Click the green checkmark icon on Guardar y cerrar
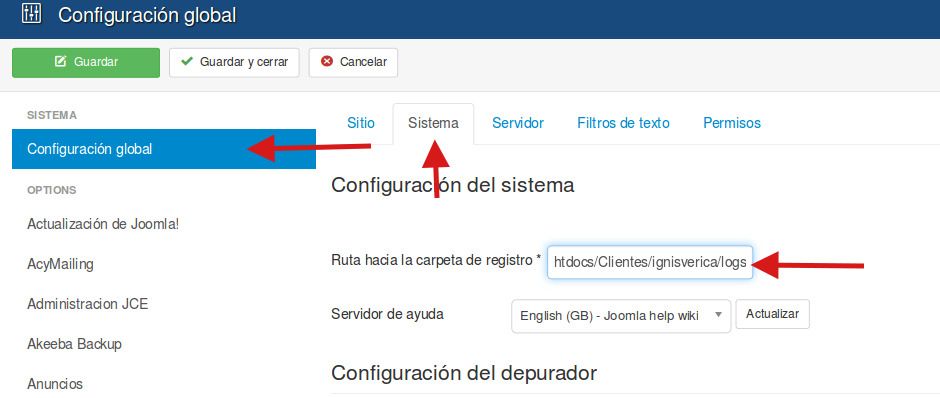This screenshot has width=940, height=398. tap(187, 62)
